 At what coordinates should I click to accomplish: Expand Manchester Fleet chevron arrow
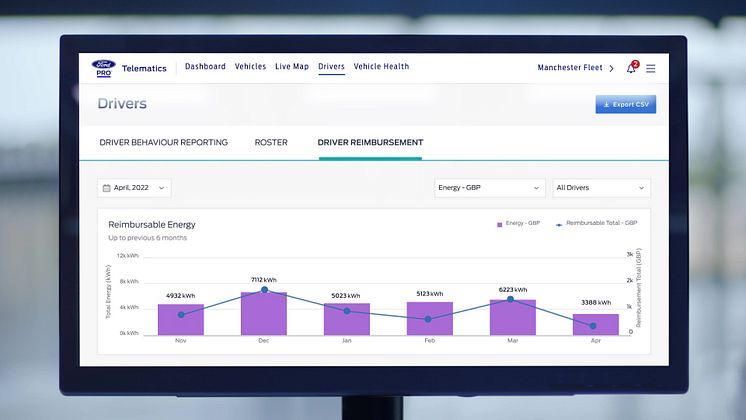[x=612, y=68]
